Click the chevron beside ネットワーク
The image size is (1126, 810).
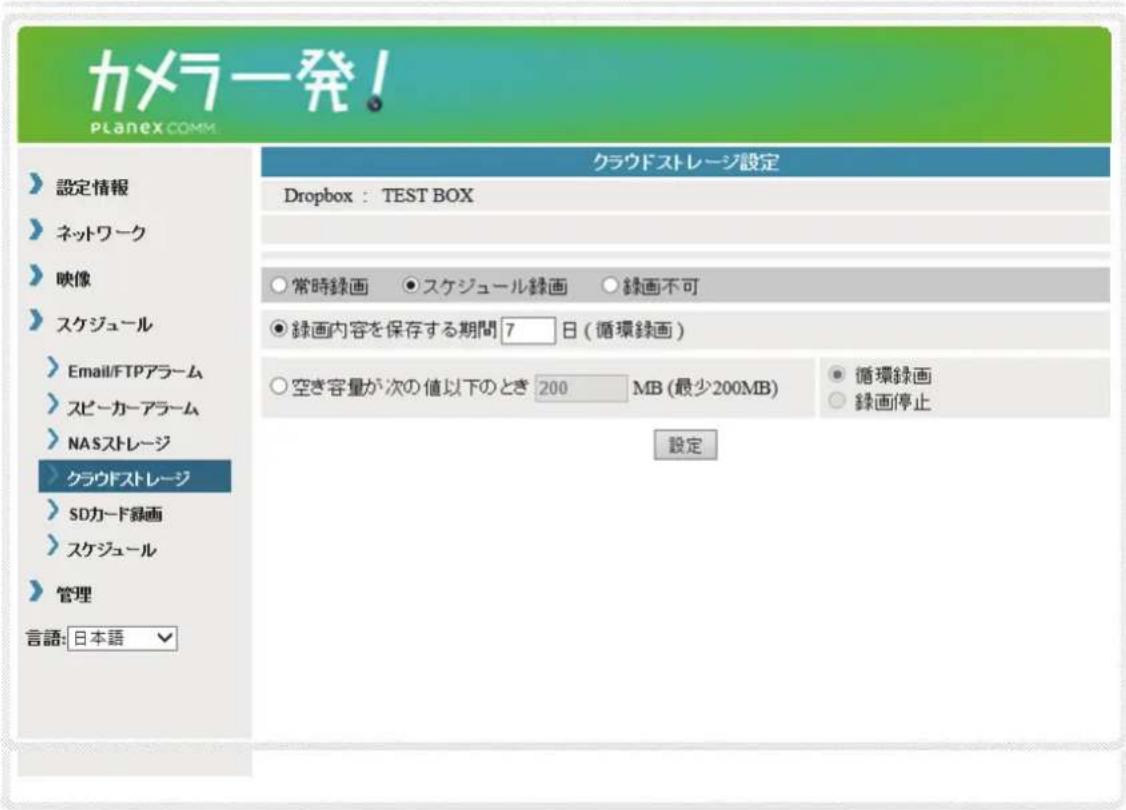[x=36, y=230]
